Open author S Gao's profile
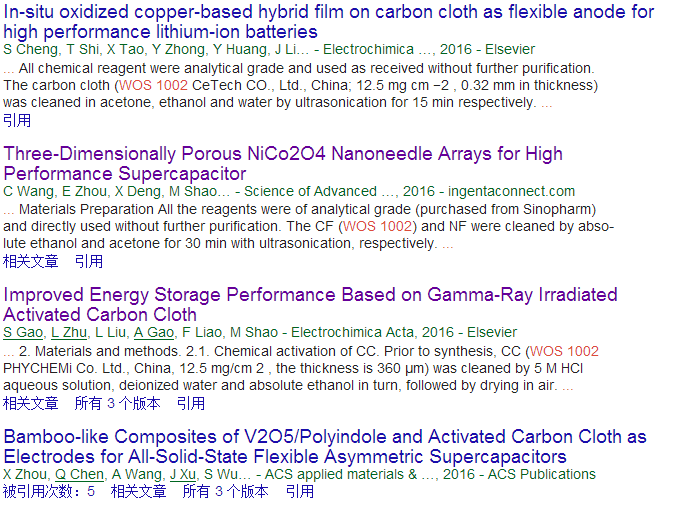676x508 pixels. tap(22, 332)
